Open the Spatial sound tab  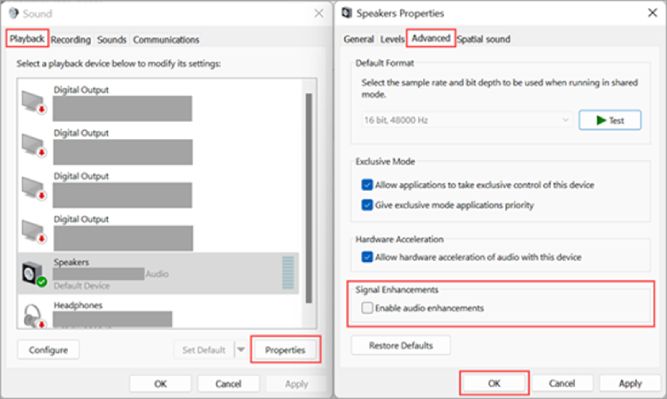coord(484,39)
